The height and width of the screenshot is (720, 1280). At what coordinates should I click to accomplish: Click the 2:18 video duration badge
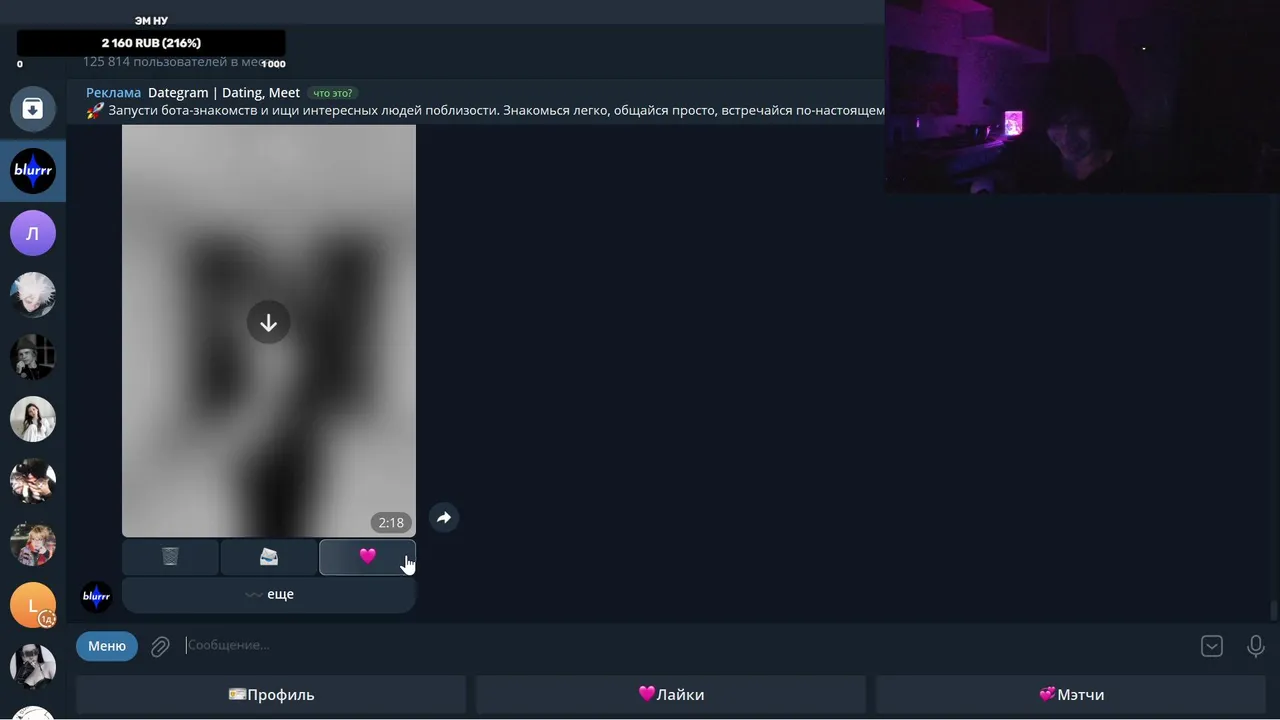[391, 522]
